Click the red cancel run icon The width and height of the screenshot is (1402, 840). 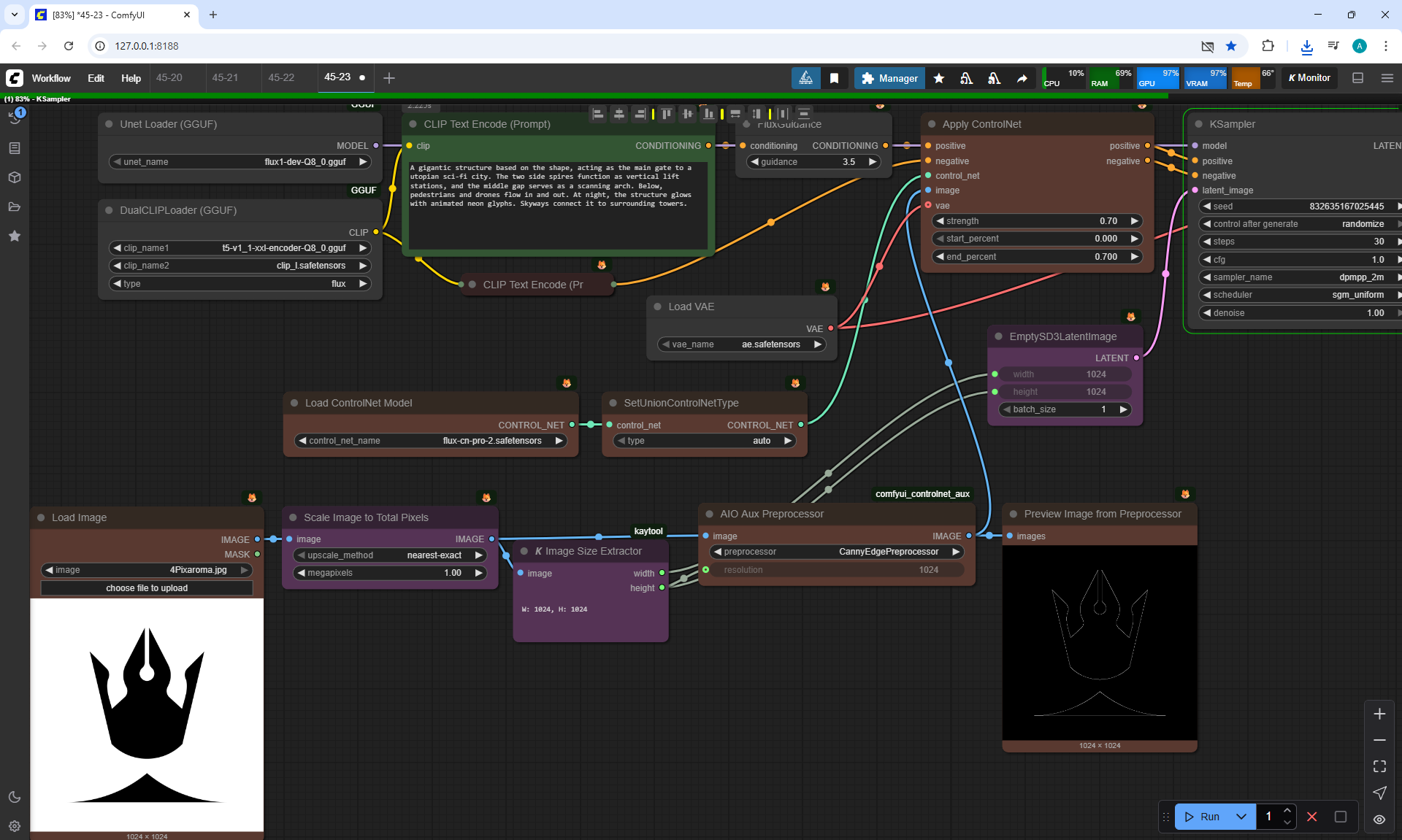tap(1312, 817)
